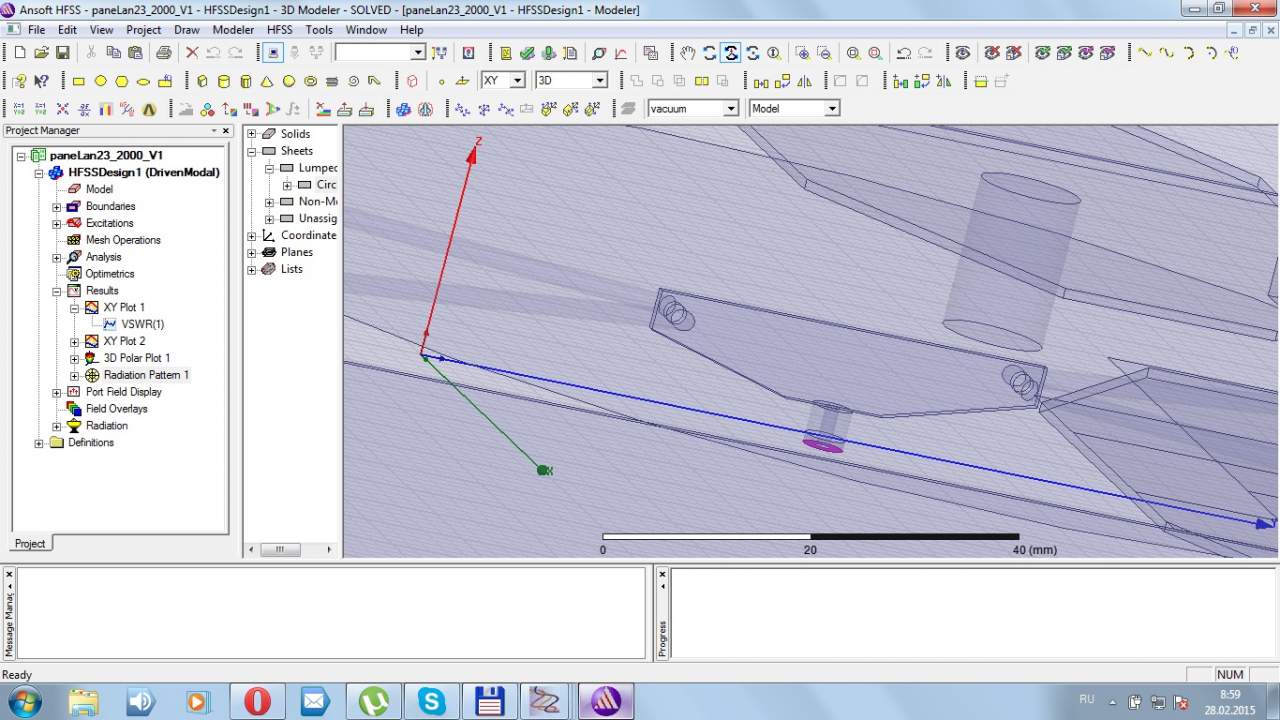Activate the Pan hand tool
The height and width of the screenshot is (720, 1280).
coord(687,53)
